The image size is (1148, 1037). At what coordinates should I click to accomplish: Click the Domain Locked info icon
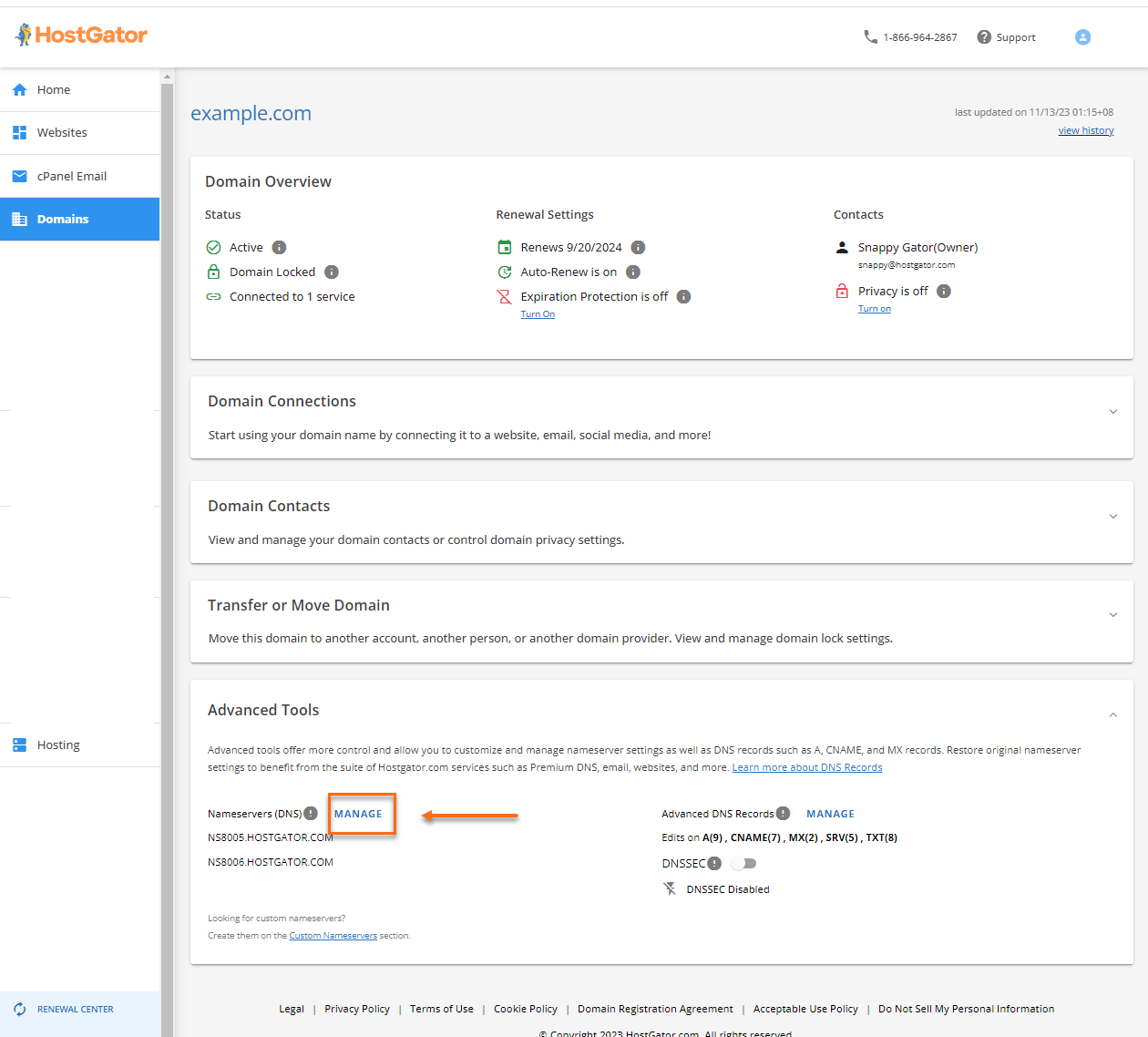[332, 272]
